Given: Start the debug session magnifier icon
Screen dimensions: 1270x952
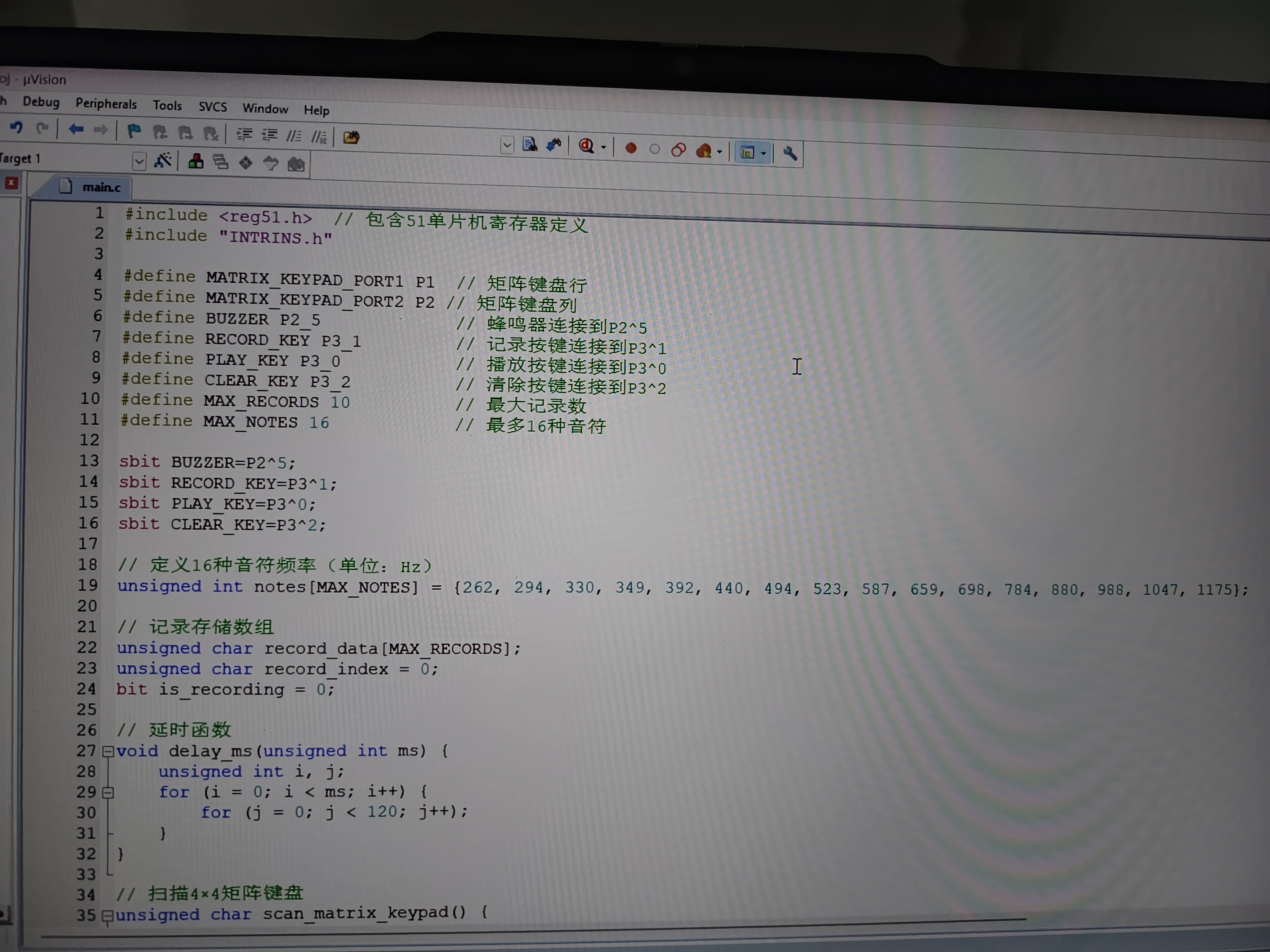Looking at the screenshot, I should coord(586,146).
